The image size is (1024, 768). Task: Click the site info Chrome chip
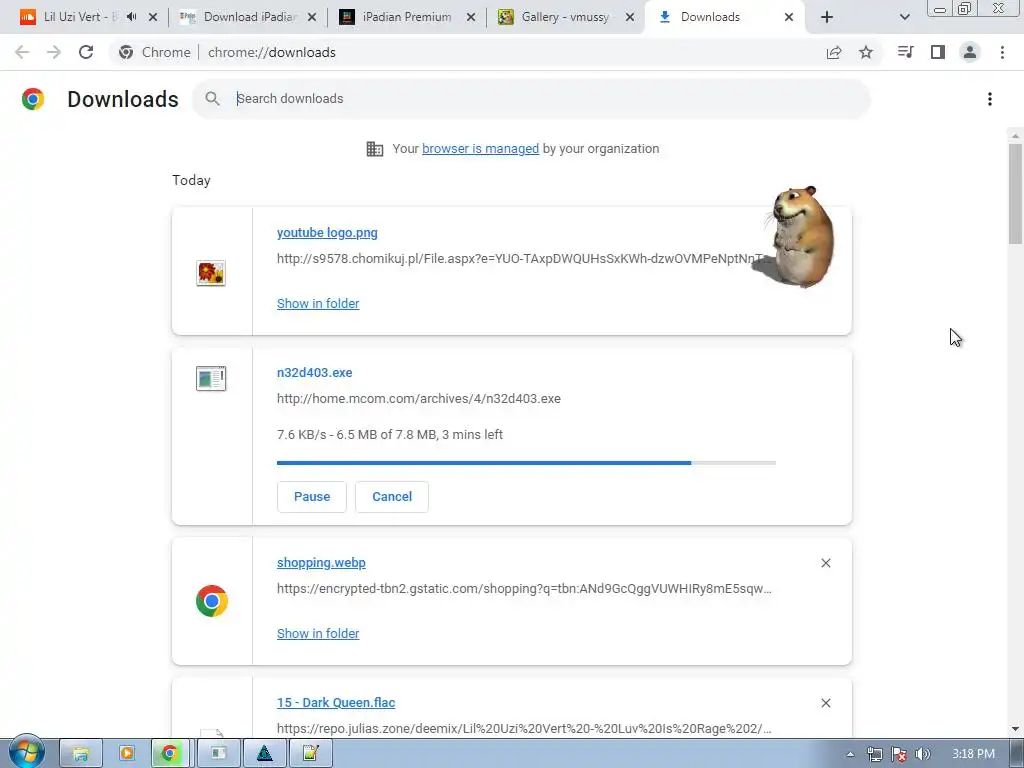tap(154, 52)
